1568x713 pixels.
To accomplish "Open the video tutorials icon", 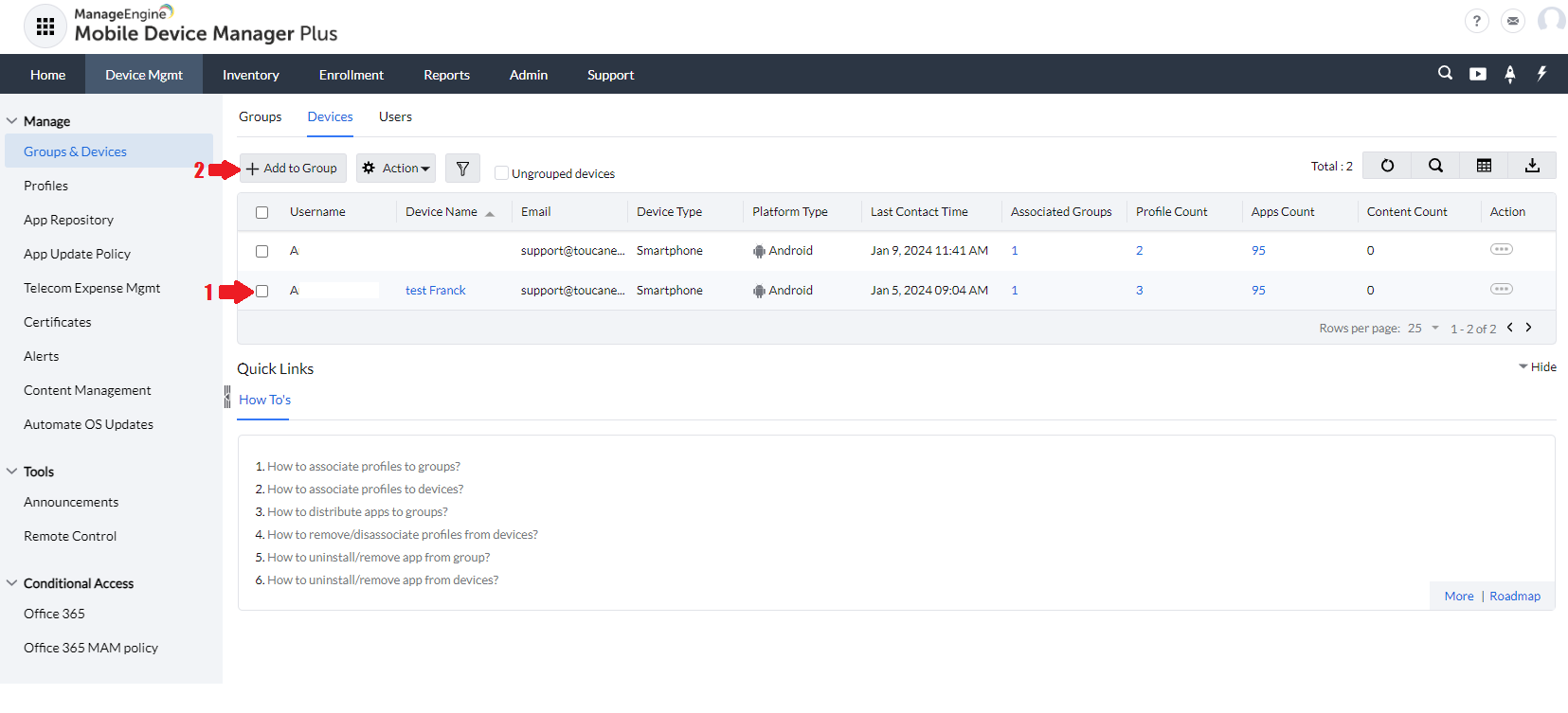I will click(x=1478, y=74).
